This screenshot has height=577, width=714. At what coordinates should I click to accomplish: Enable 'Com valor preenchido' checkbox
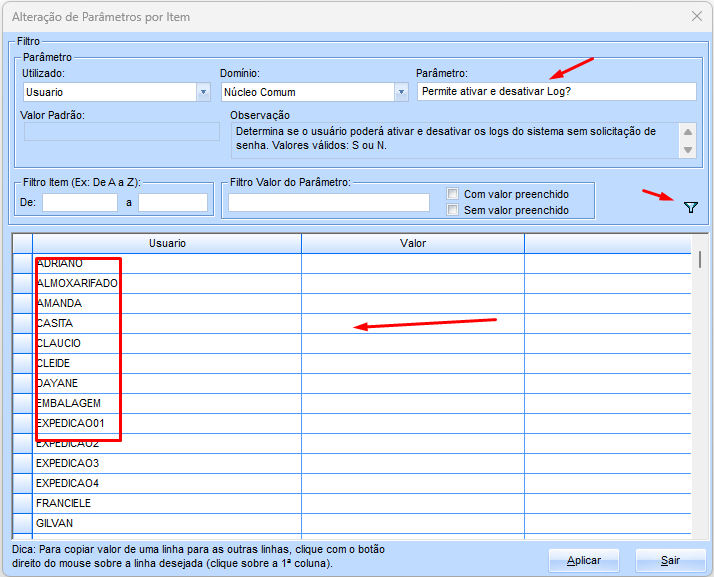[x=453, y=194]
